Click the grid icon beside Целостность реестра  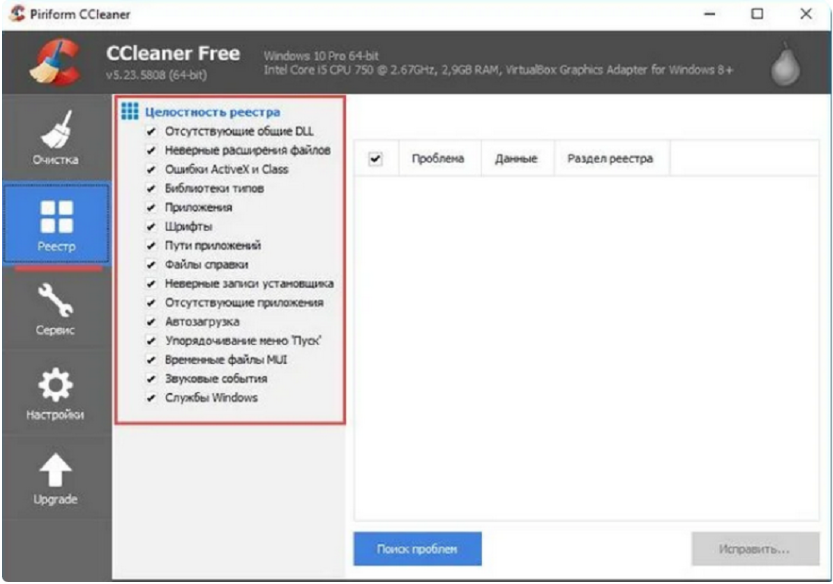130,111
